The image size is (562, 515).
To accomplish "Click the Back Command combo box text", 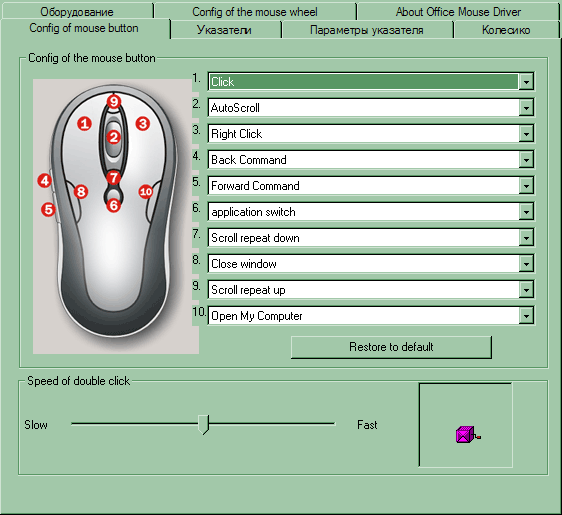I will [x=249, y=160].
